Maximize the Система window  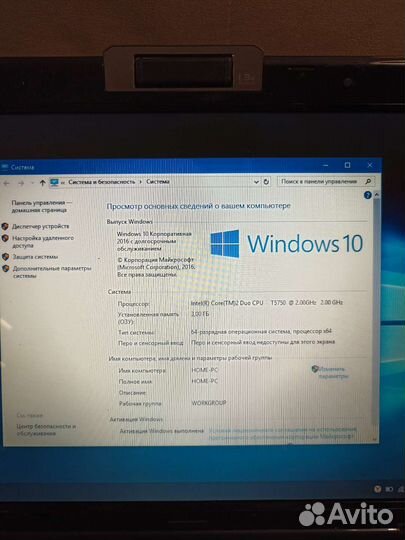point(347,165)
